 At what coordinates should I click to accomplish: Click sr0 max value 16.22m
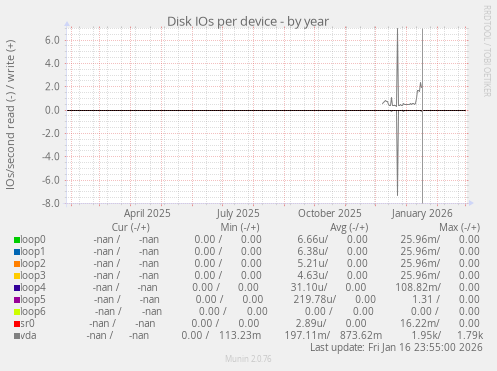(420, 323)
